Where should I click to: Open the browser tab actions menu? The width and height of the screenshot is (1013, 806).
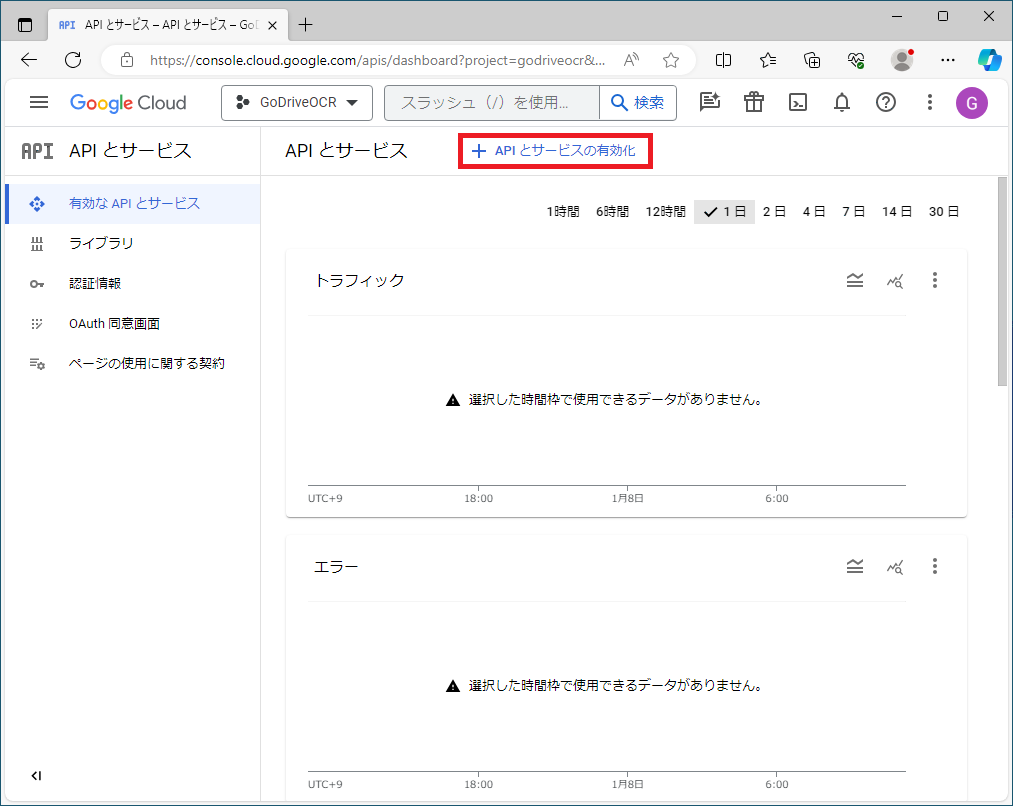(25, 25)
